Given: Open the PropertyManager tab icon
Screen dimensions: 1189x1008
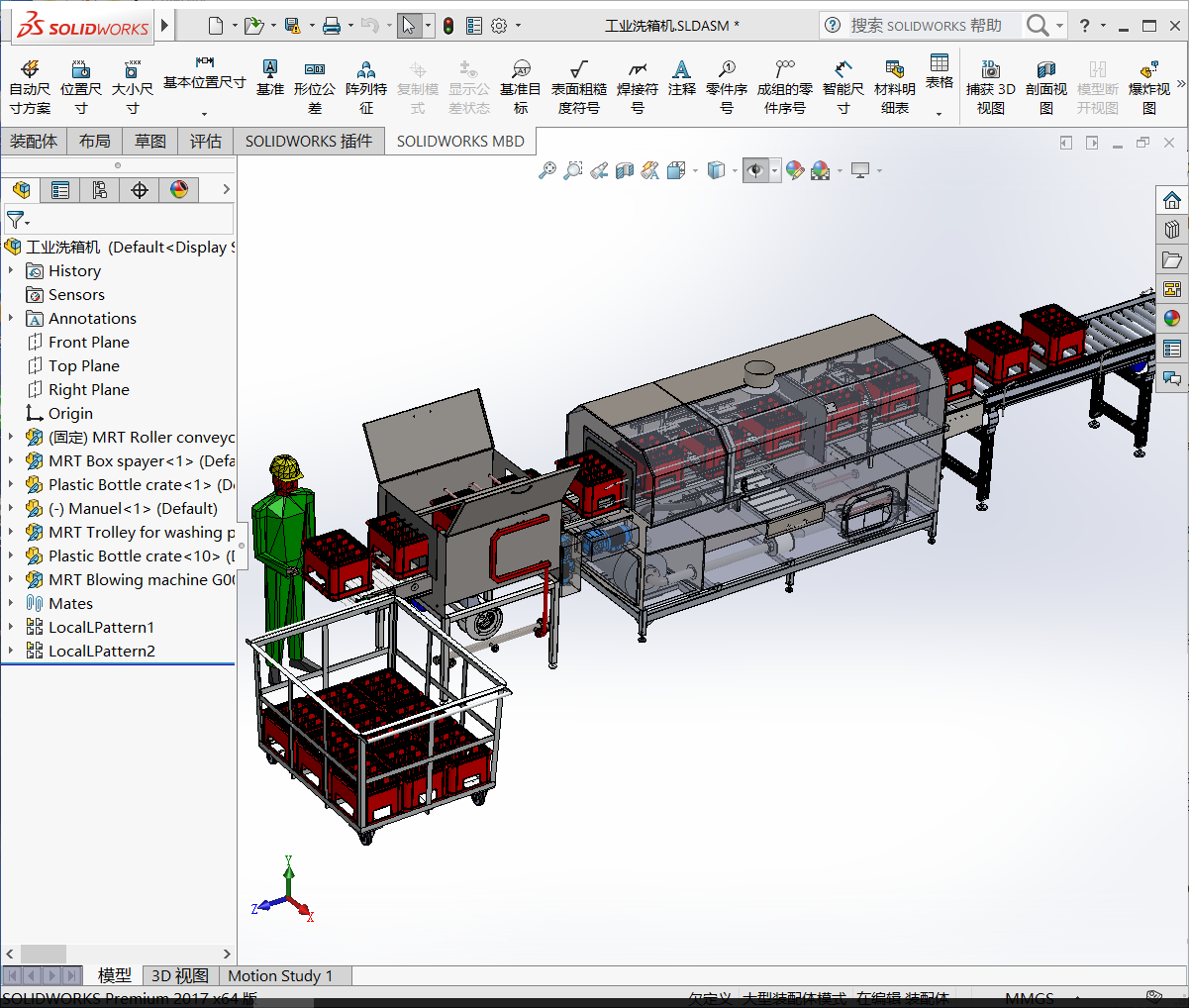Looking at the screenshot, I should point(60,189).
